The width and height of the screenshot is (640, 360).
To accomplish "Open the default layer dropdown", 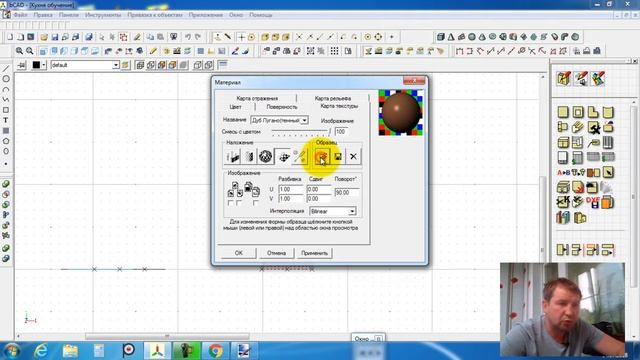I will [116, 65].
